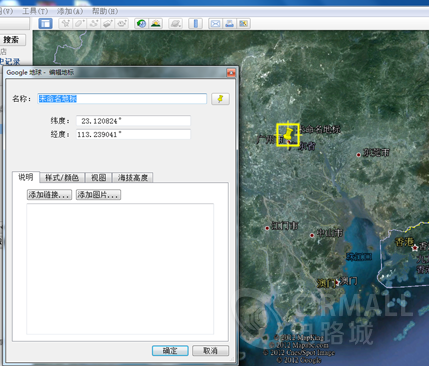Screen dimensions: 429x366
Task: Click the 纬度 latitude input field
Action: tap(133, 121)
